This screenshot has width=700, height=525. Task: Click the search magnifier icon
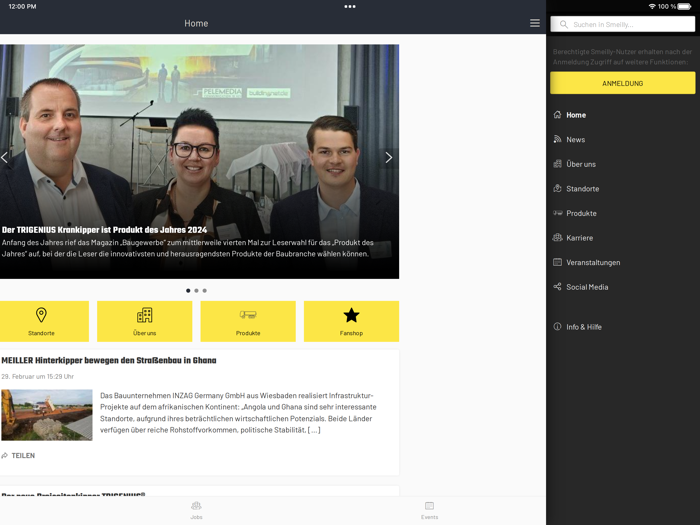pyautogui.click(x=564, y=25)
